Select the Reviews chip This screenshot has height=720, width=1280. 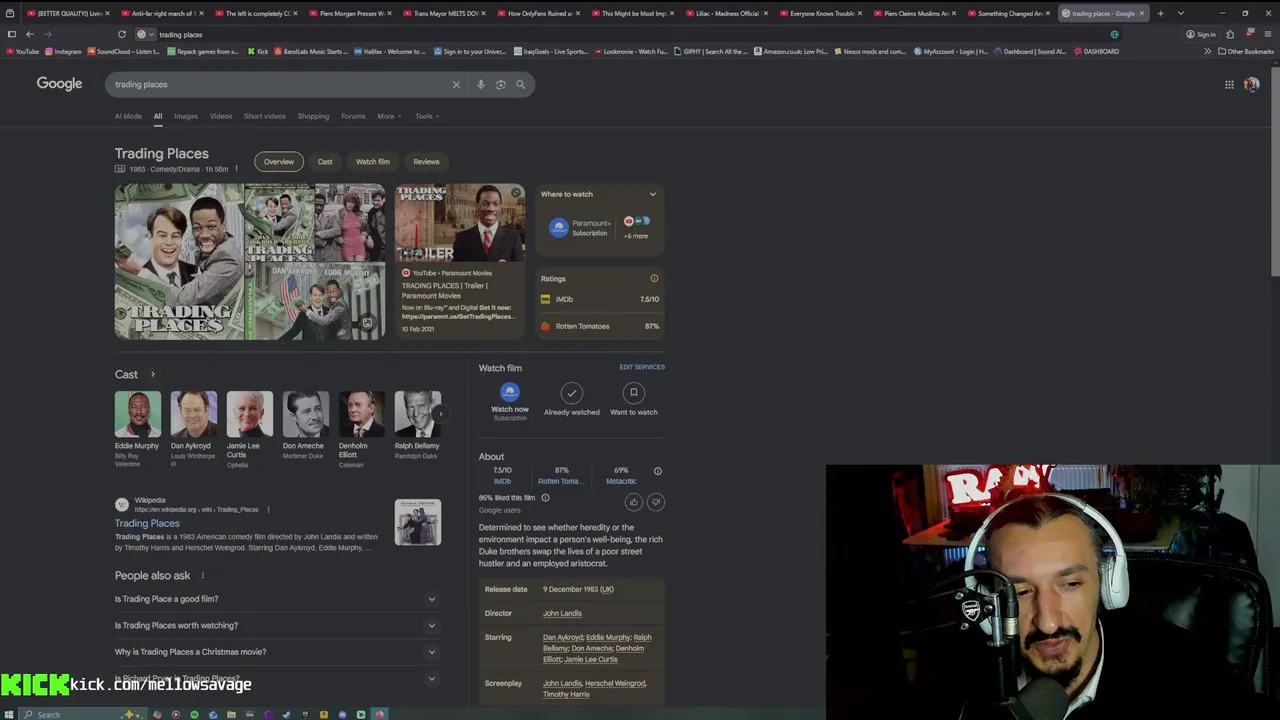(426, 162)
